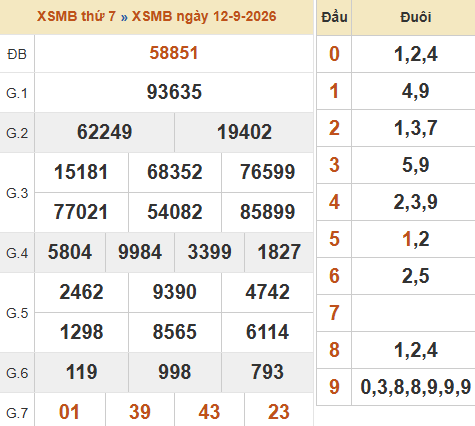Image resolution: width=475 pixels, height=426 pixels.
Task: Select the G.3 number 76599
Action: point(268,172)
